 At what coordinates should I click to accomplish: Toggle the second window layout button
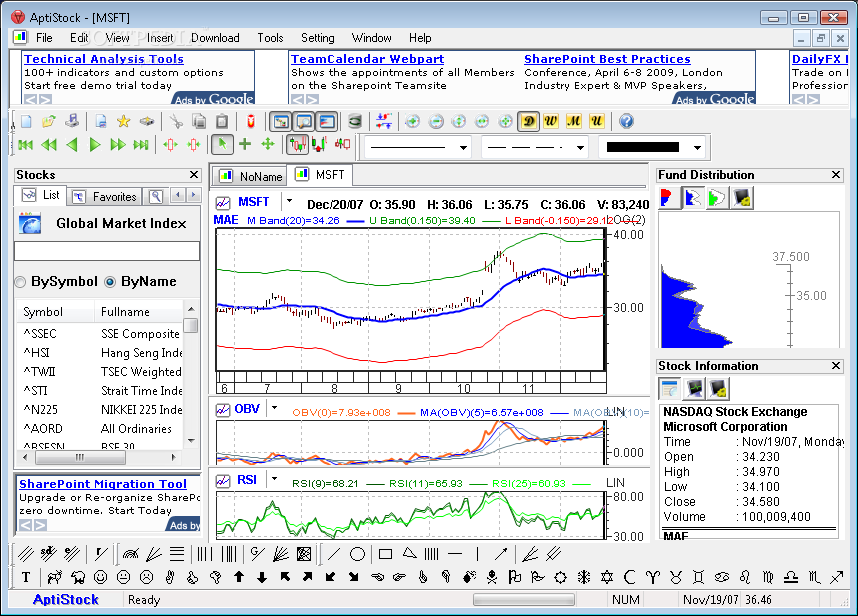(304, 121)
